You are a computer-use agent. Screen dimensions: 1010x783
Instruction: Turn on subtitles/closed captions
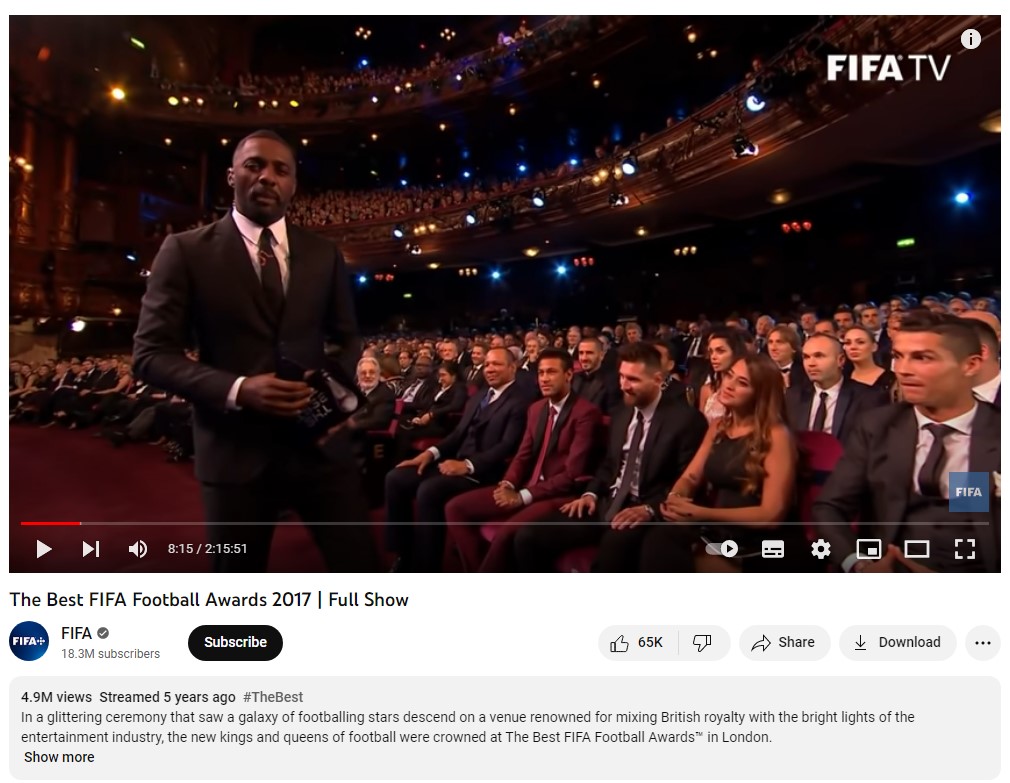pos(773,549)
